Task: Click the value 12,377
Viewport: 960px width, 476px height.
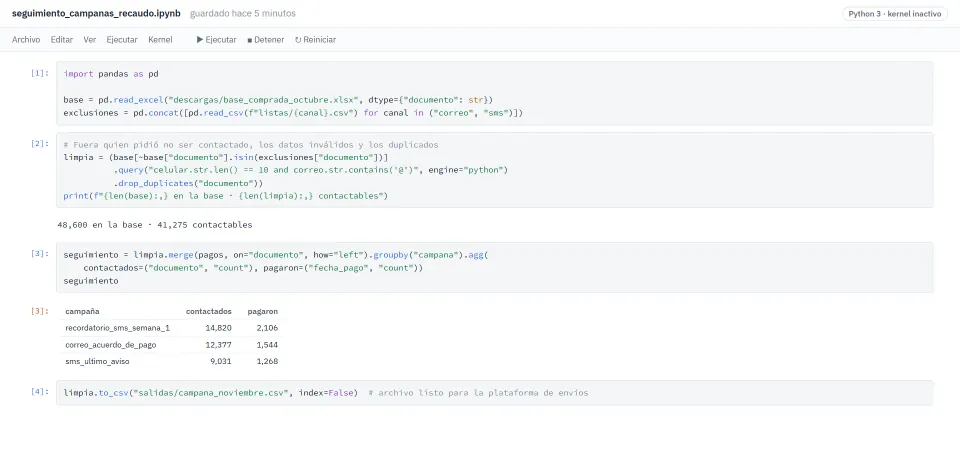Action: point(219,345)
